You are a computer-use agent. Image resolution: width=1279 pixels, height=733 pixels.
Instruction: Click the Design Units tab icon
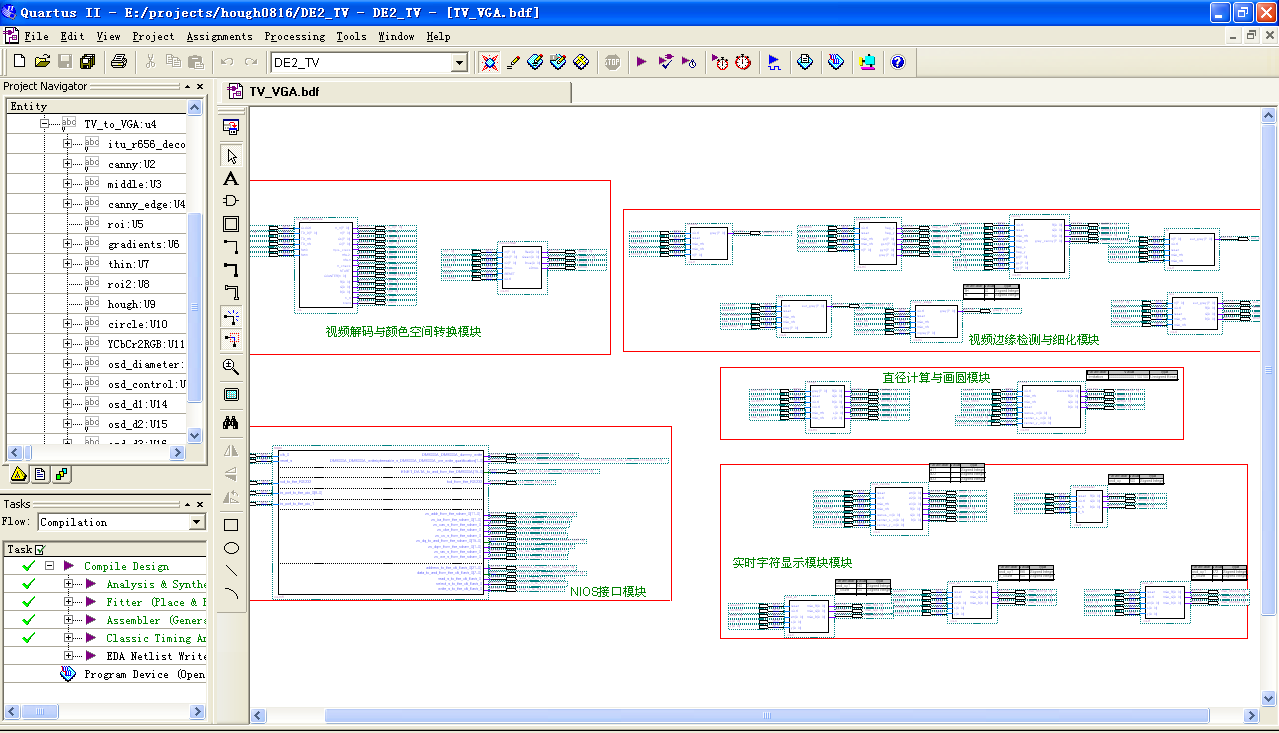(x=62, y=474)
